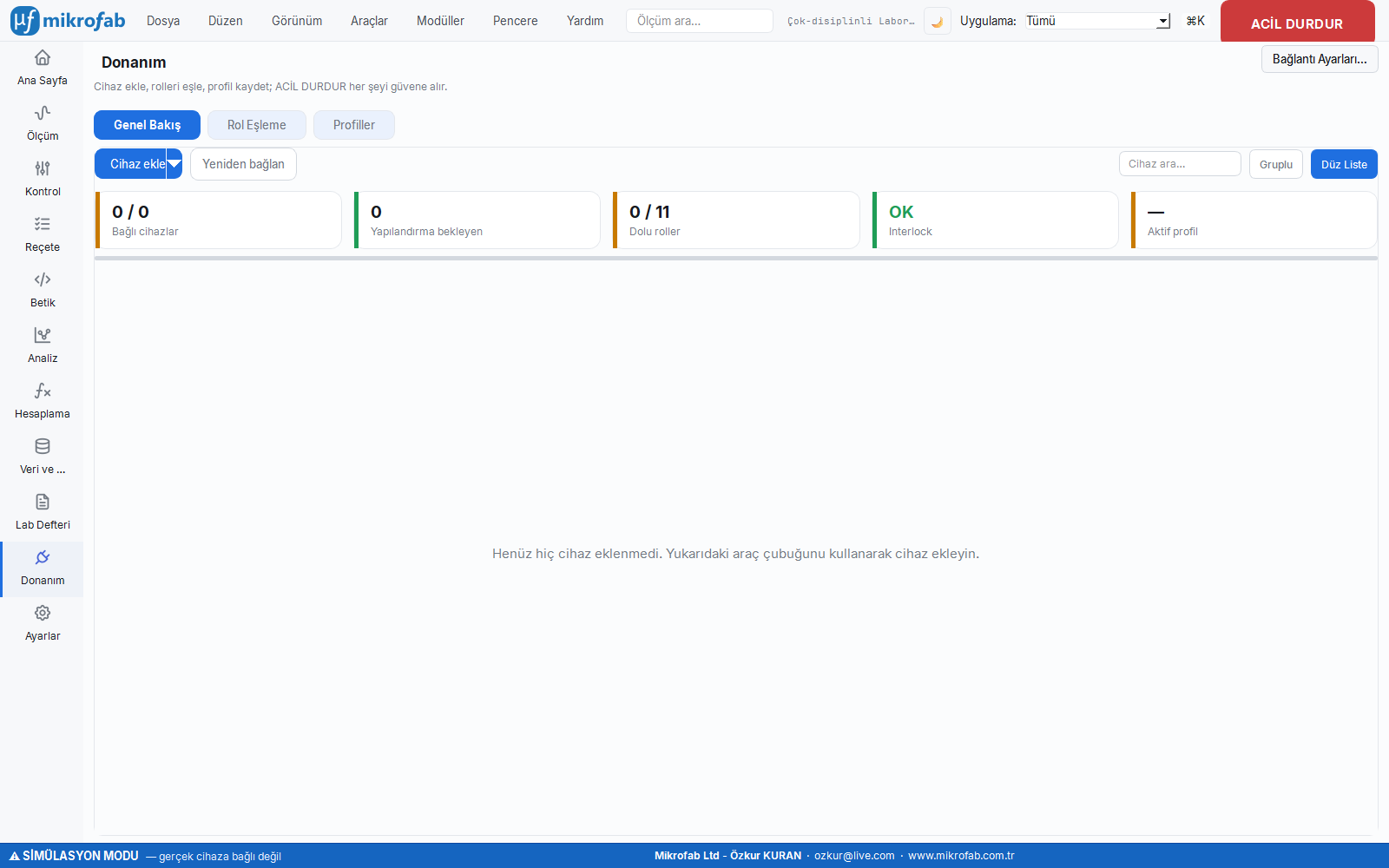Open the Yardım menu
The width and height of the screenshot is (1389, 868).
pos(585,21)
